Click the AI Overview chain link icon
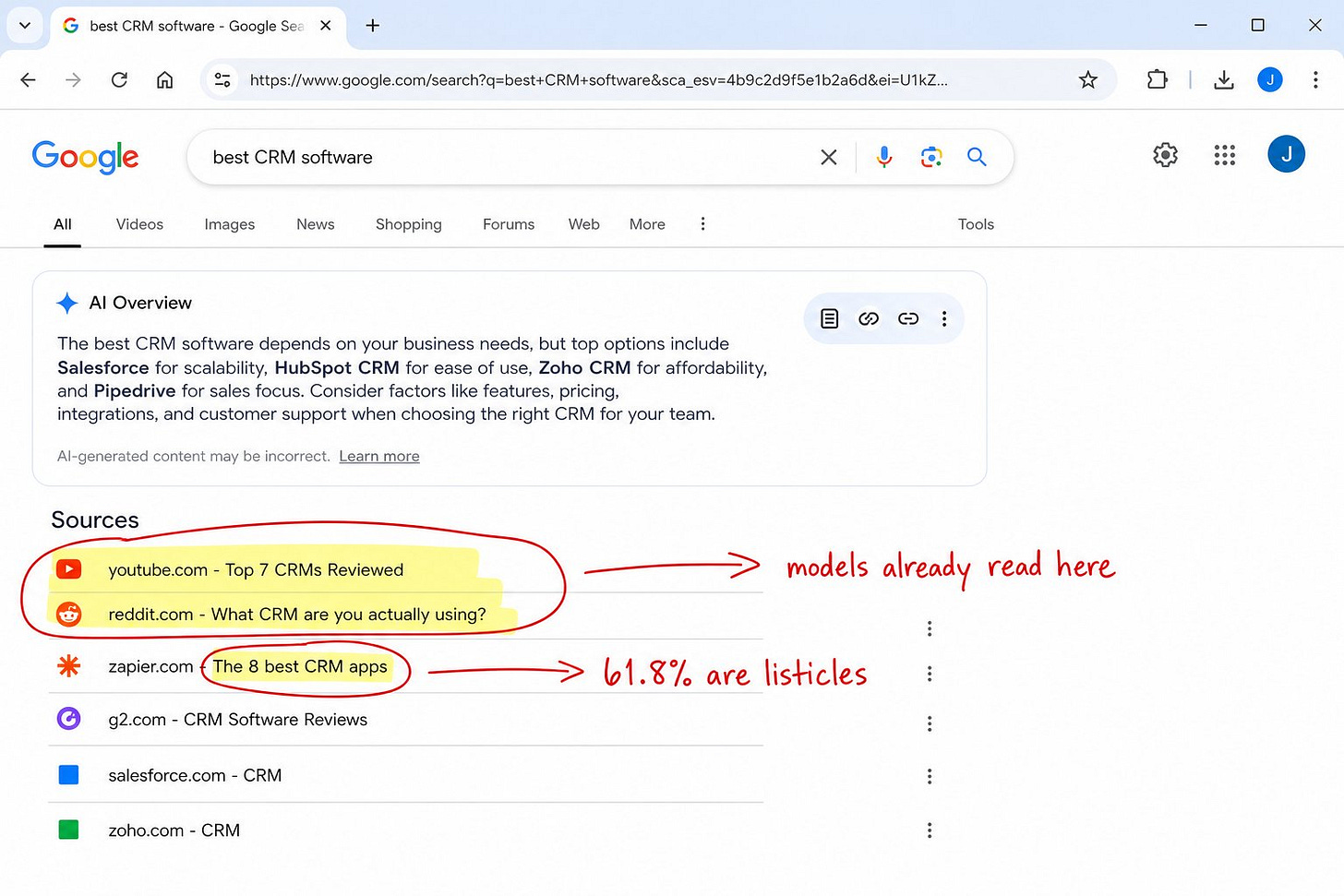Viewport: 1344px width, 896px height. tap(908, 318)
